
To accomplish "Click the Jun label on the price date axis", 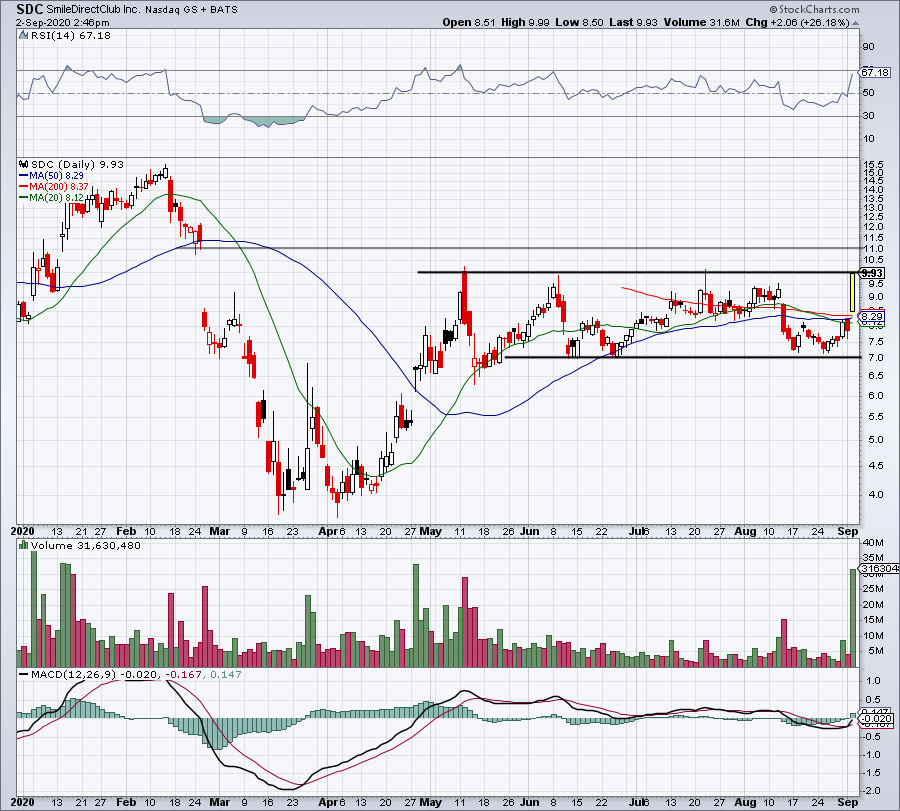I will [530, 531].
